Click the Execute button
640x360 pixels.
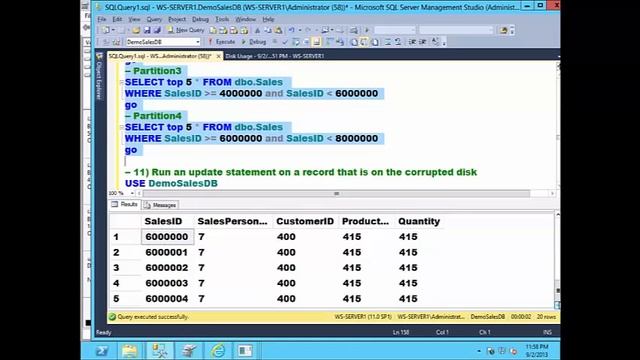click(222, 42)
